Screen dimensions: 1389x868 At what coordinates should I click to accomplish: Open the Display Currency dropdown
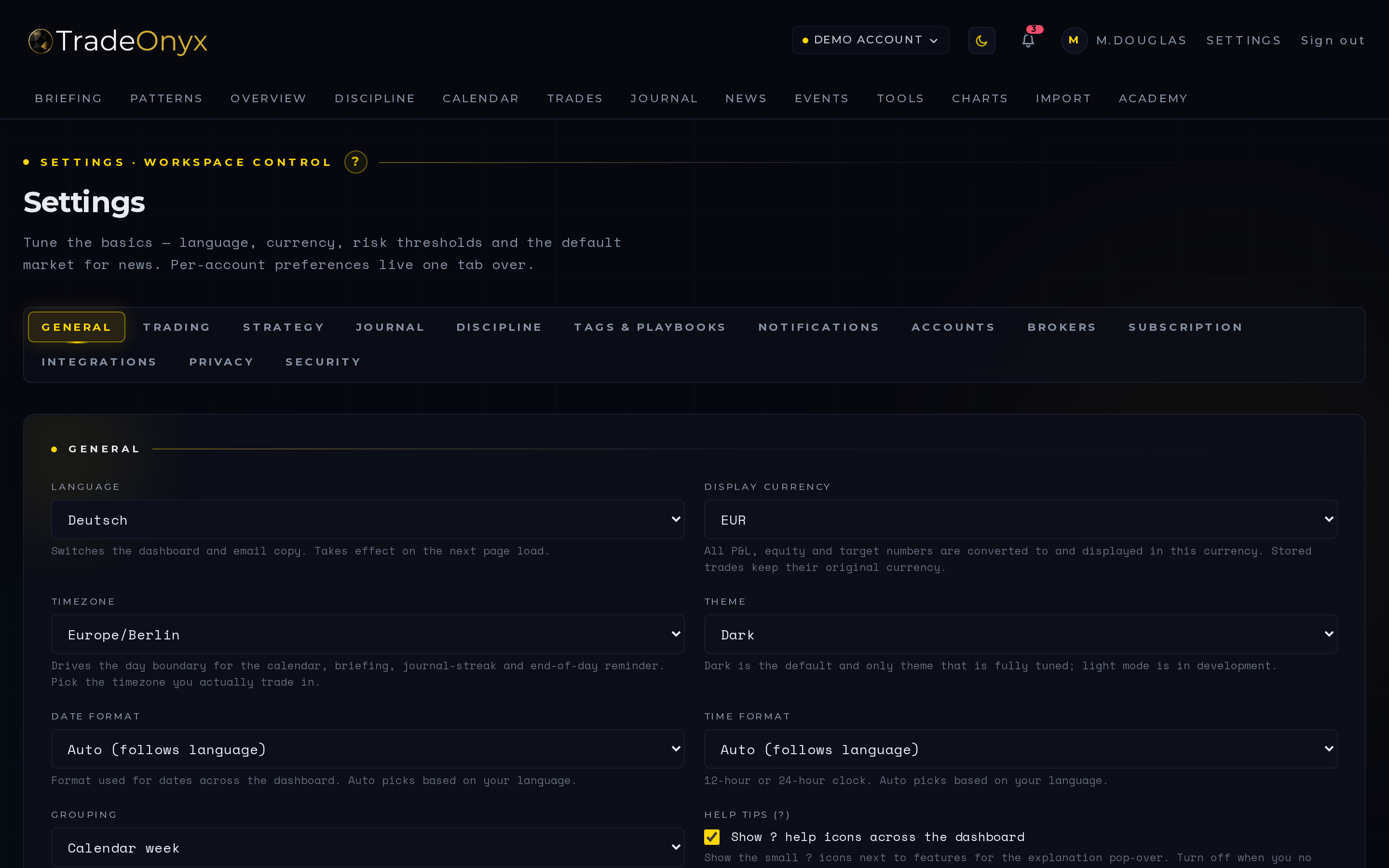(1021, 519)
